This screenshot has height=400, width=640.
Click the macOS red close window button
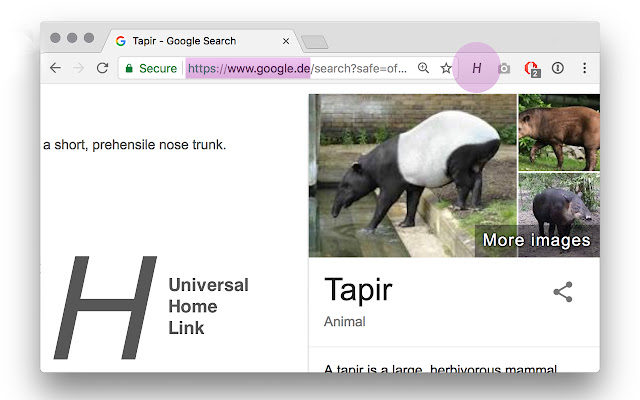coord(55,38)
